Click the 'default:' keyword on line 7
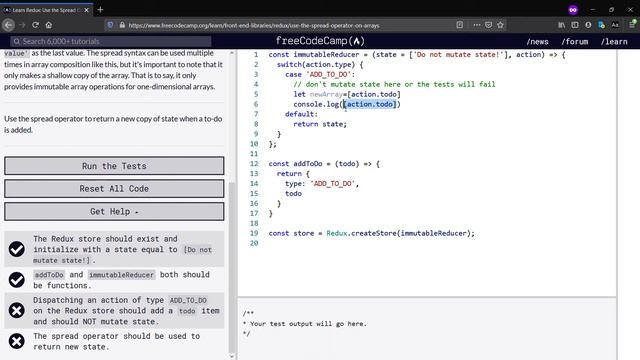 301,114
